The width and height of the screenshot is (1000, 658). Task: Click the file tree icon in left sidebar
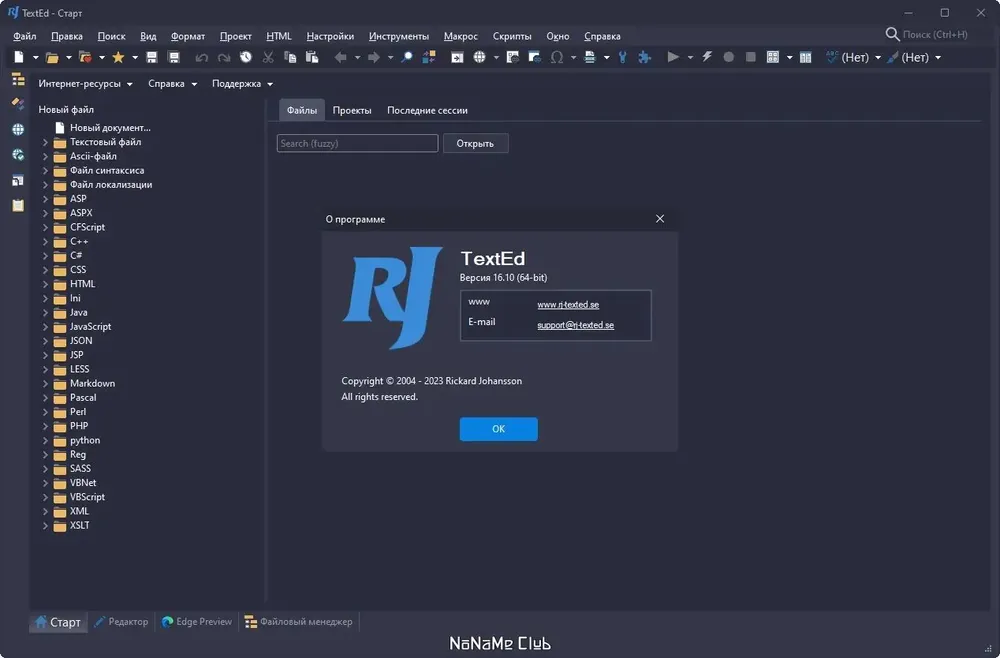18,80
